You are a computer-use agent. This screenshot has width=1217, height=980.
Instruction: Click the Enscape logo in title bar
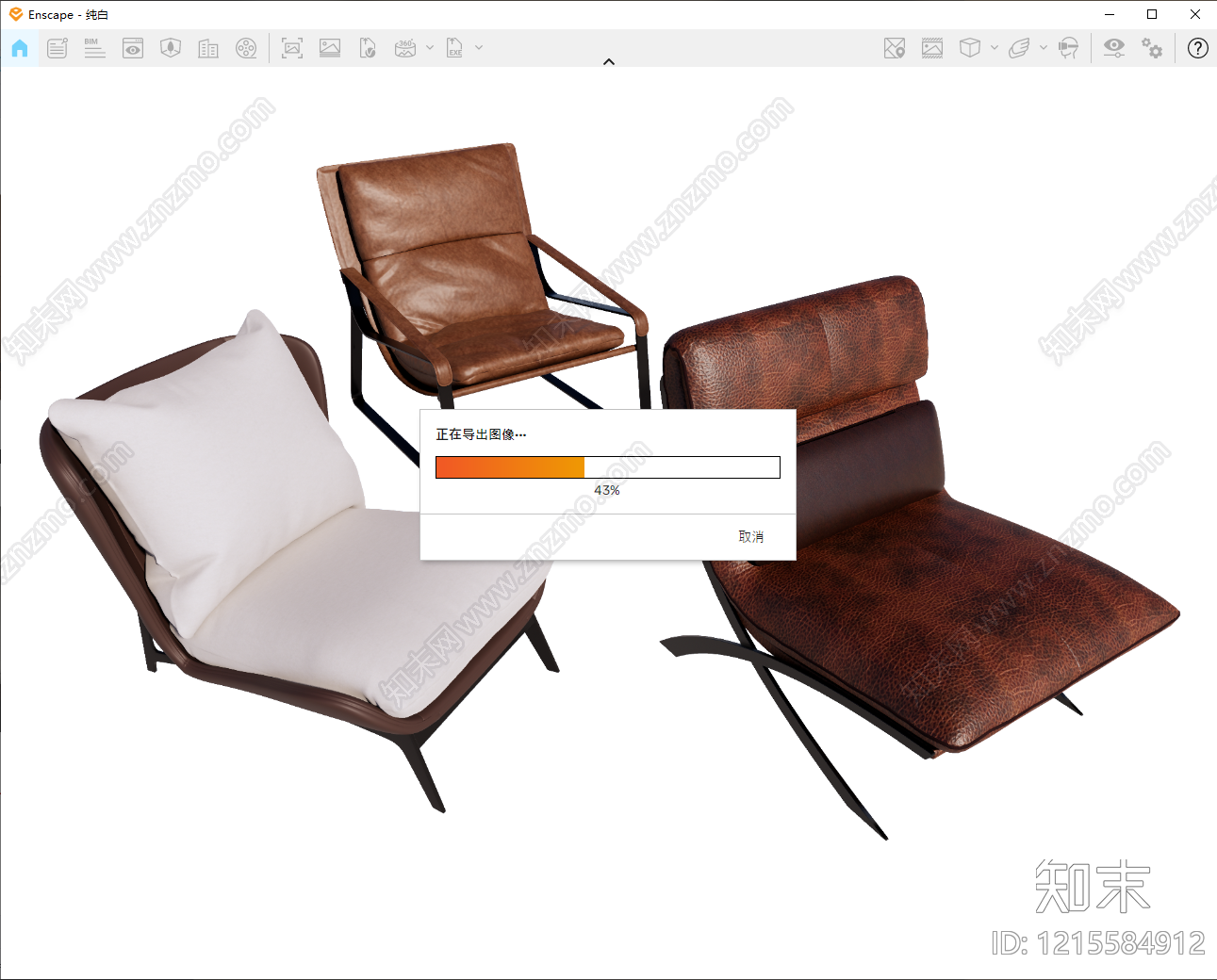pos(16,14)
